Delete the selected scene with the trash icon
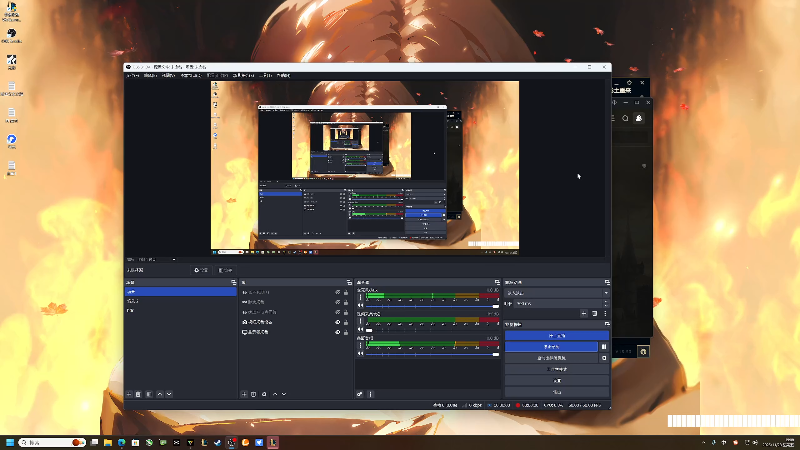 pyautogui.click(x=138, y=394)
